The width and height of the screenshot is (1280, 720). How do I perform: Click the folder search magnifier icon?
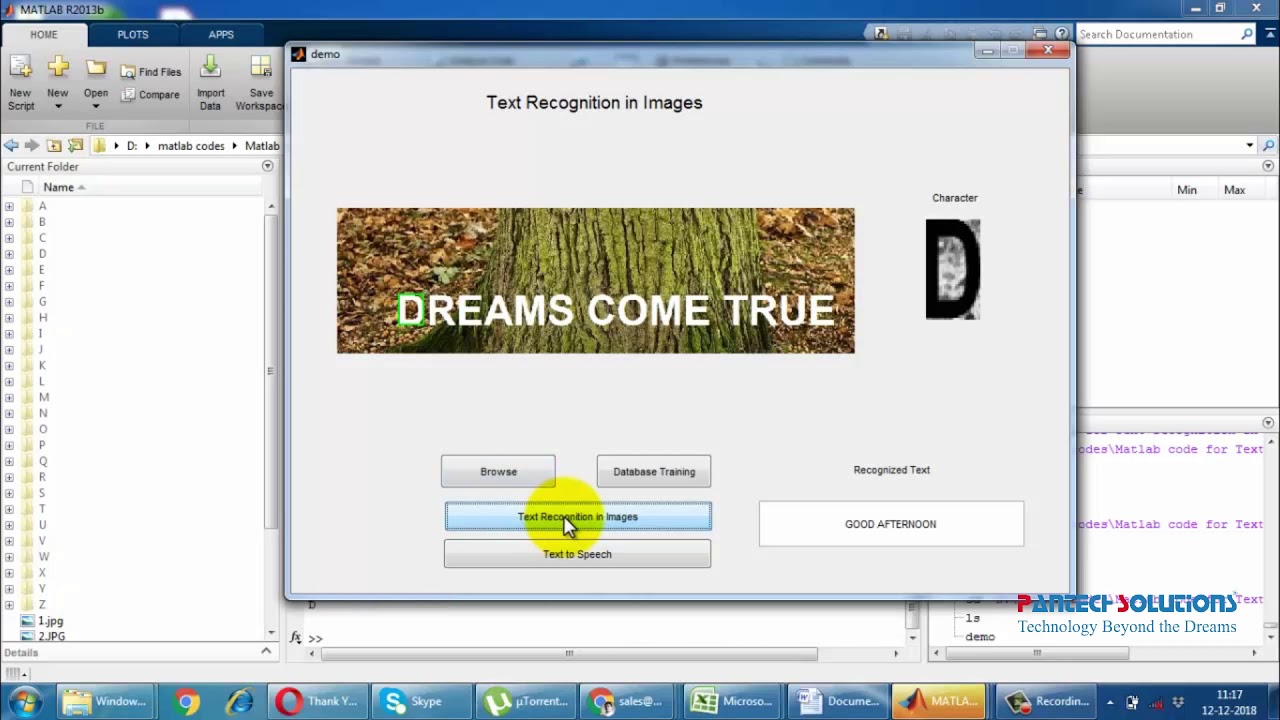[1269, 146]
